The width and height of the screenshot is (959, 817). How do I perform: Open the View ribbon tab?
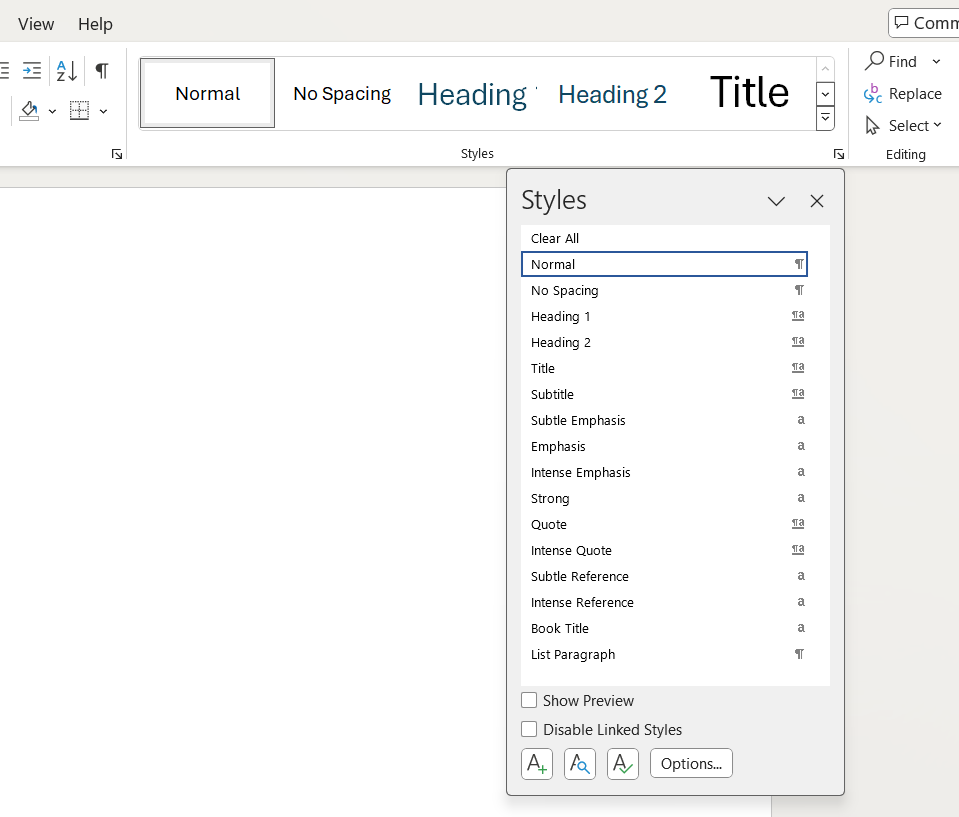(x=36, y=24)
